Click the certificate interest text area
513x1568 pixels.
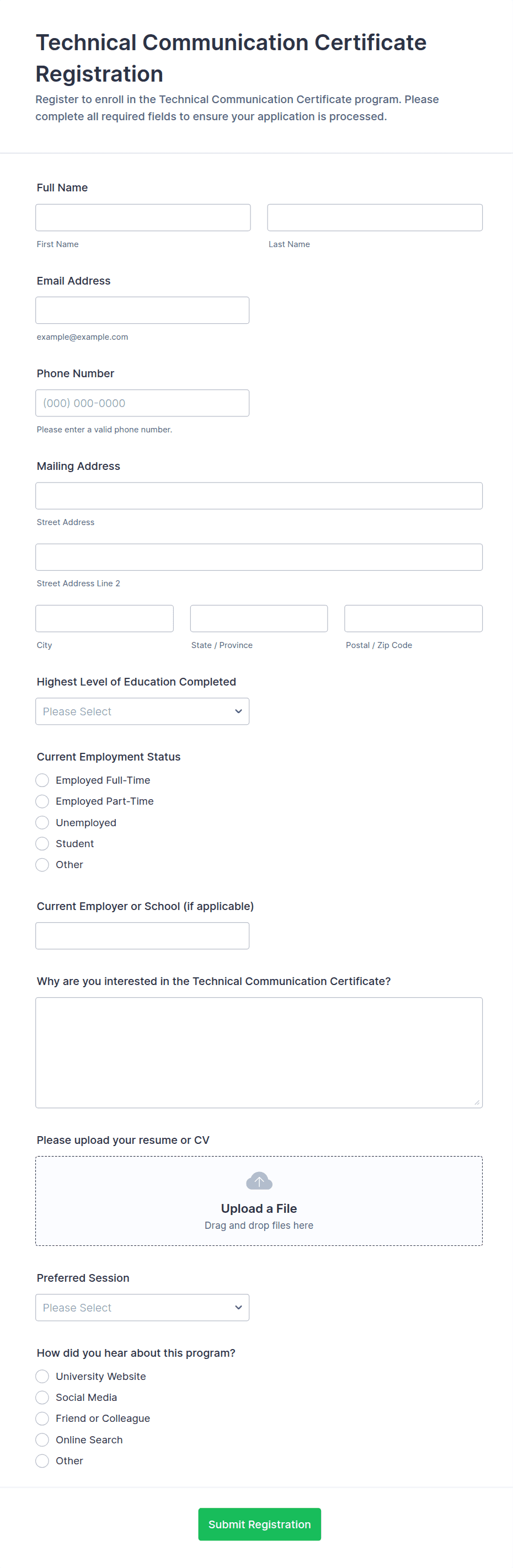259,1052
